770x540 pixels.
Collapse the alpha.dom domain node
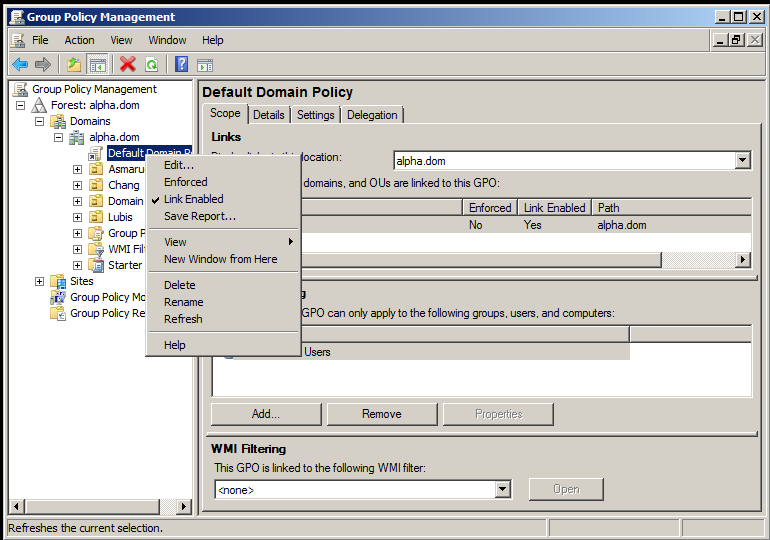[58, 137]
